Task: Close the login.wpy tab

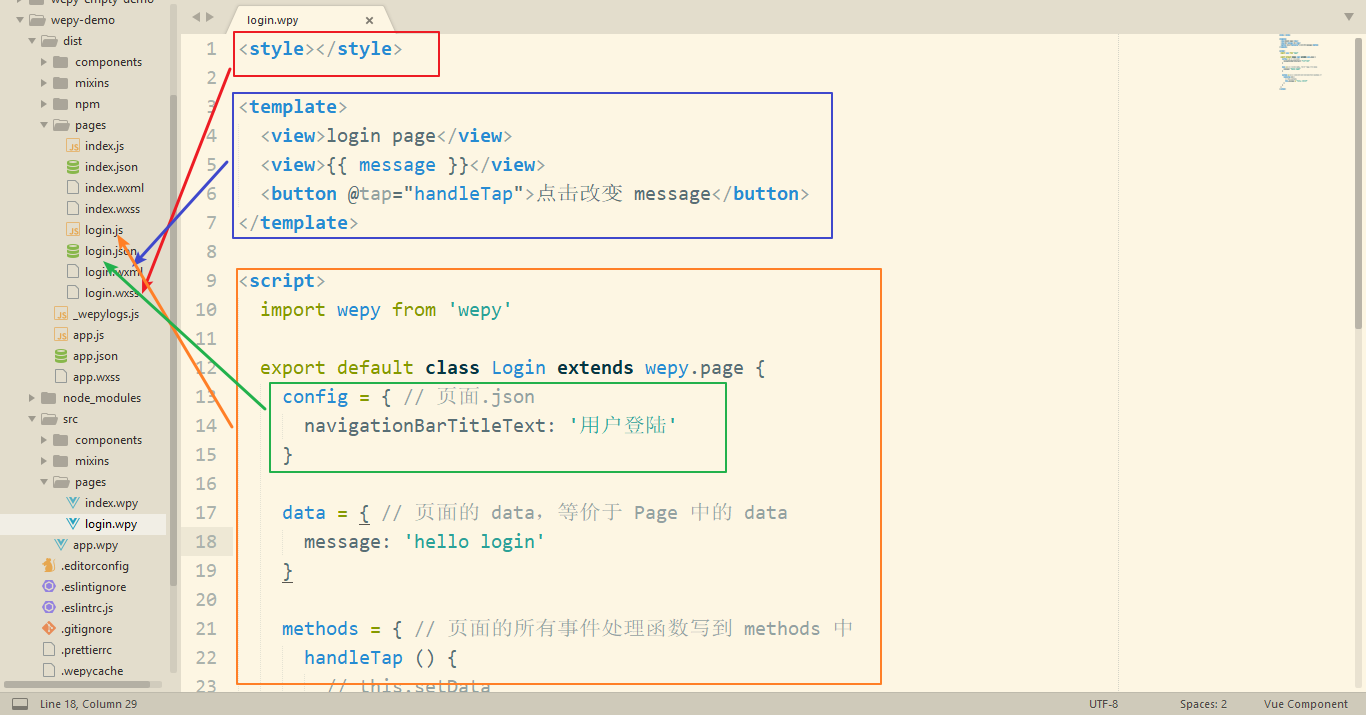Action: 369,20
